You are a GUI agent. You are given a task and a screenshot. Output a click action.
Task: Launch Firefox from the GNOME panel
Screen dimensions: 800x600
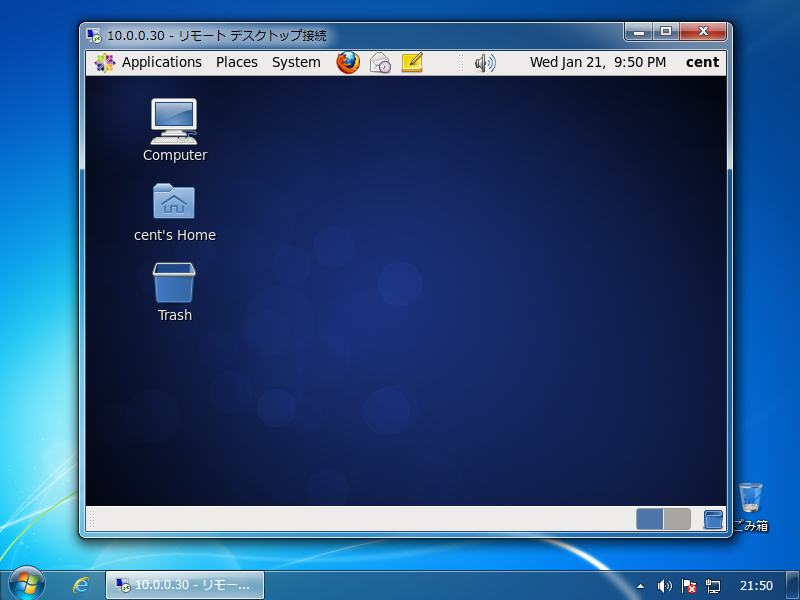348,62
